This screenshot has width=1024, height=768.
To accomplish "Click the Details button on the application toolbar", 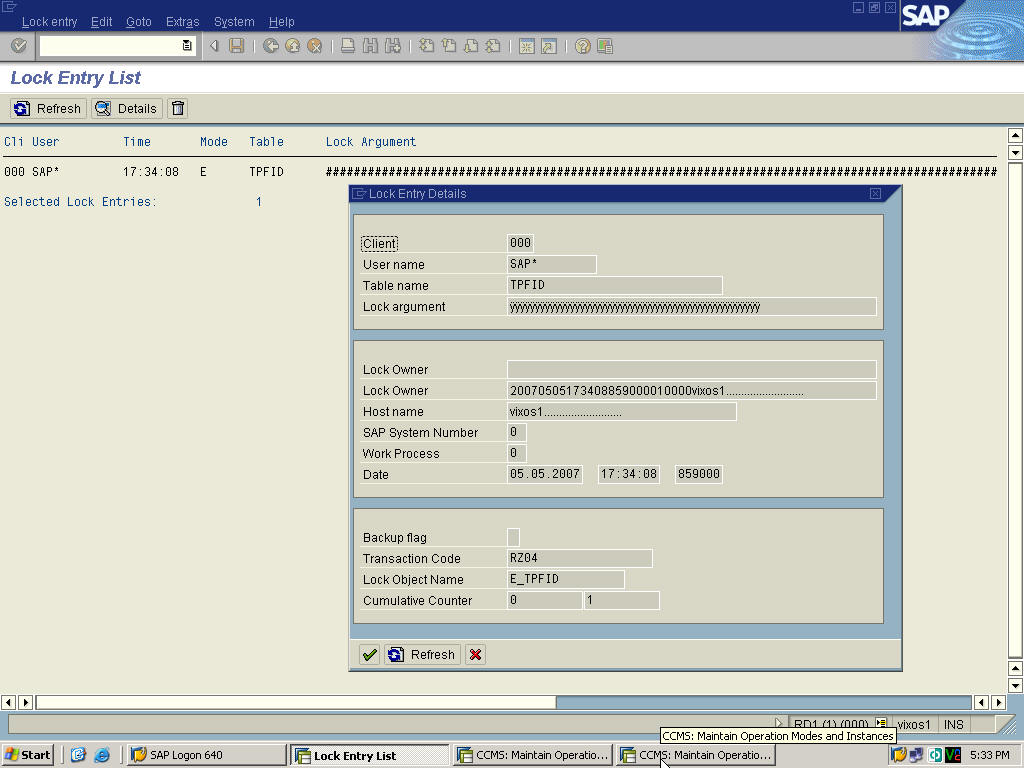I will click(126, 108).
